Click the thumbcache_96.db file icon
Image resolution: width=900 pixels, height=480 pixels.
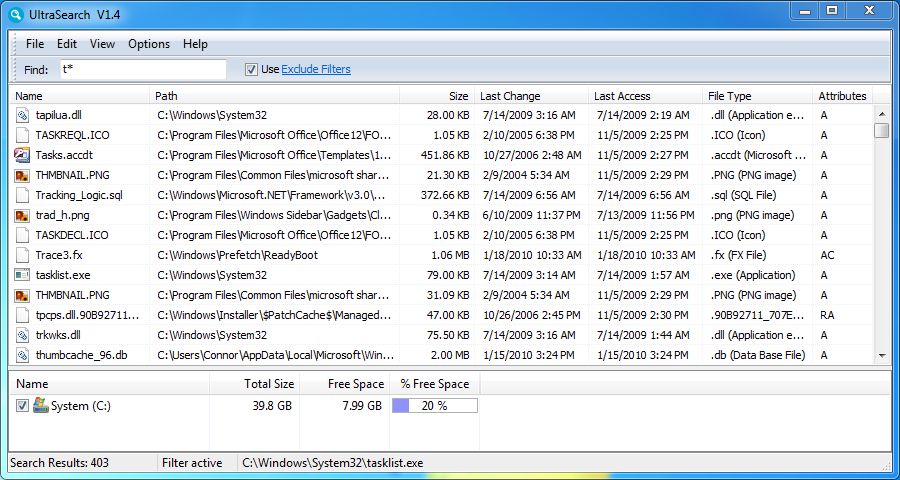tap(22, 355)
